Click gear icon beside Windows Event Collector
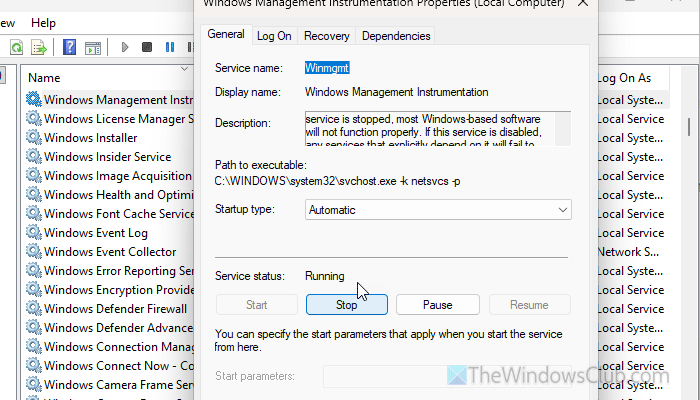This screenshot has width=700, height=400. [33, 251]
